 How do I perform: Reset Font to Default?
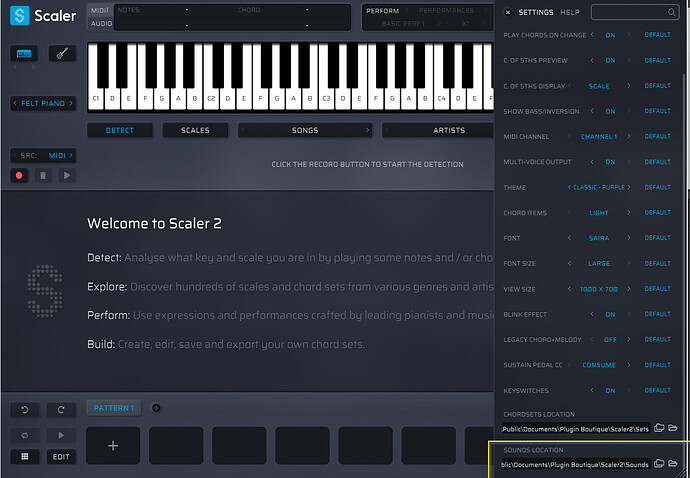click(x=657, y=238)
